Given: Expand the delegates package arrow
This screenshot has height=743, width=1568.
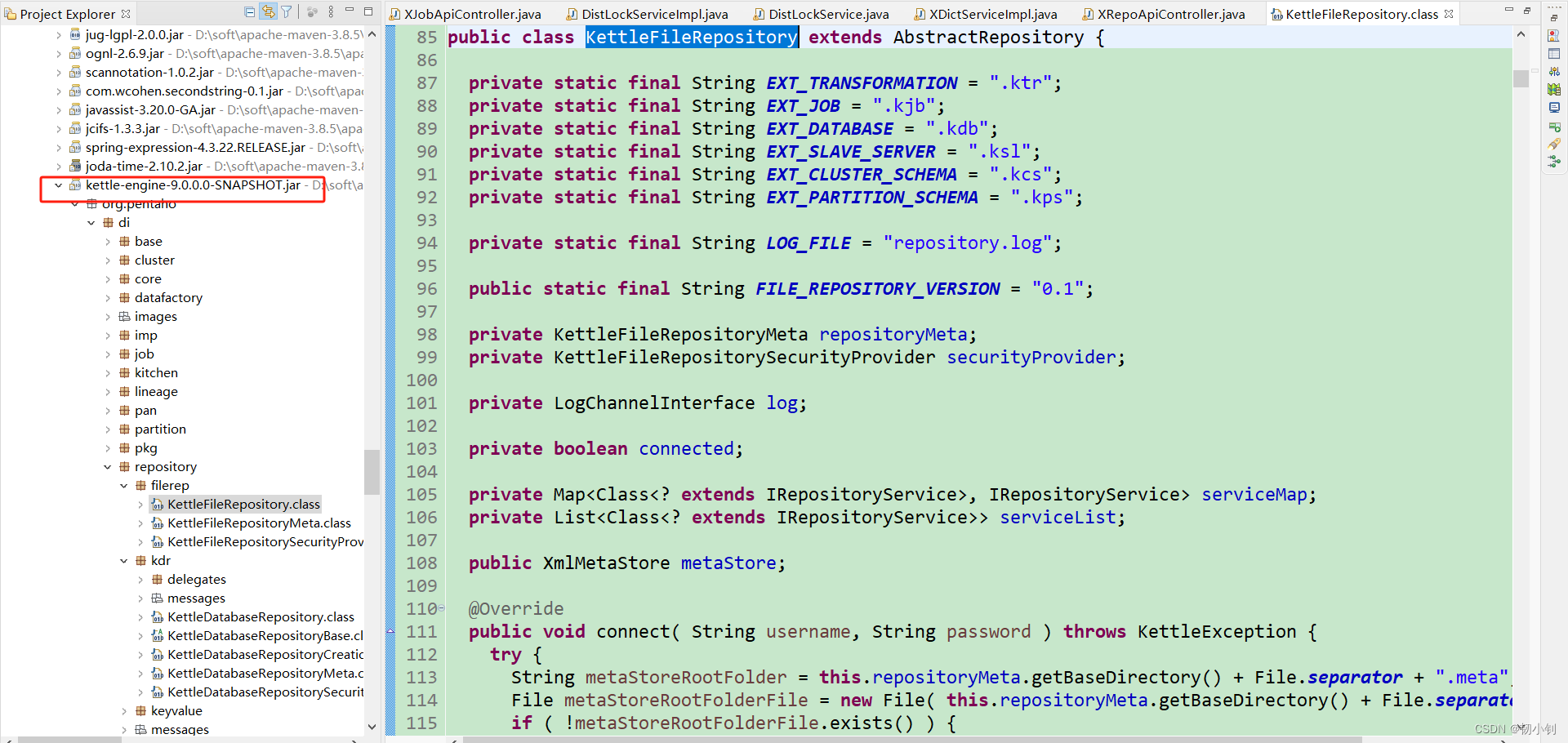Looking at the screenshot, I should click(x=140, y=580).
